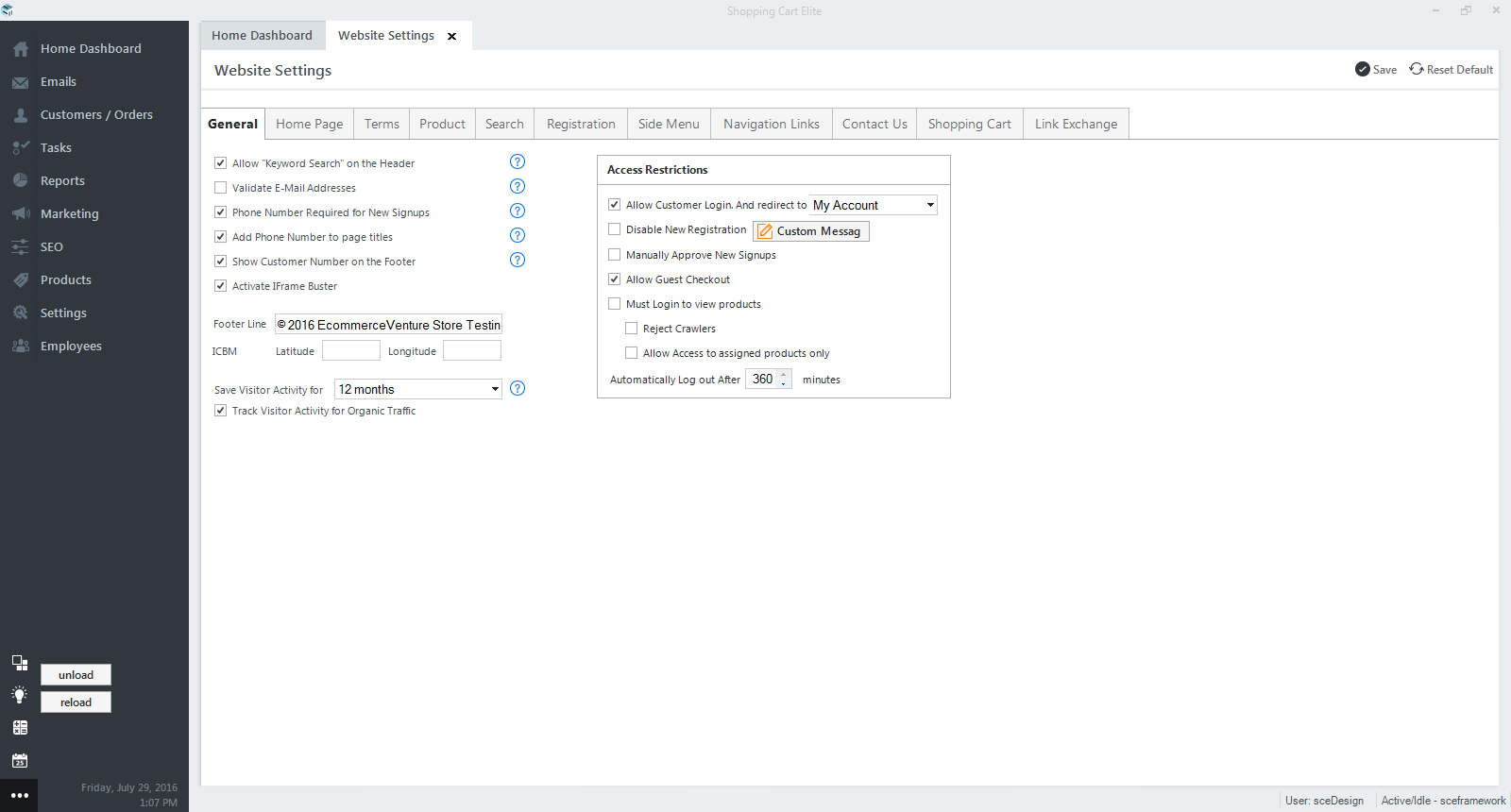
Task: Open the Home Dashboard window tab
Action: [263, 36]
